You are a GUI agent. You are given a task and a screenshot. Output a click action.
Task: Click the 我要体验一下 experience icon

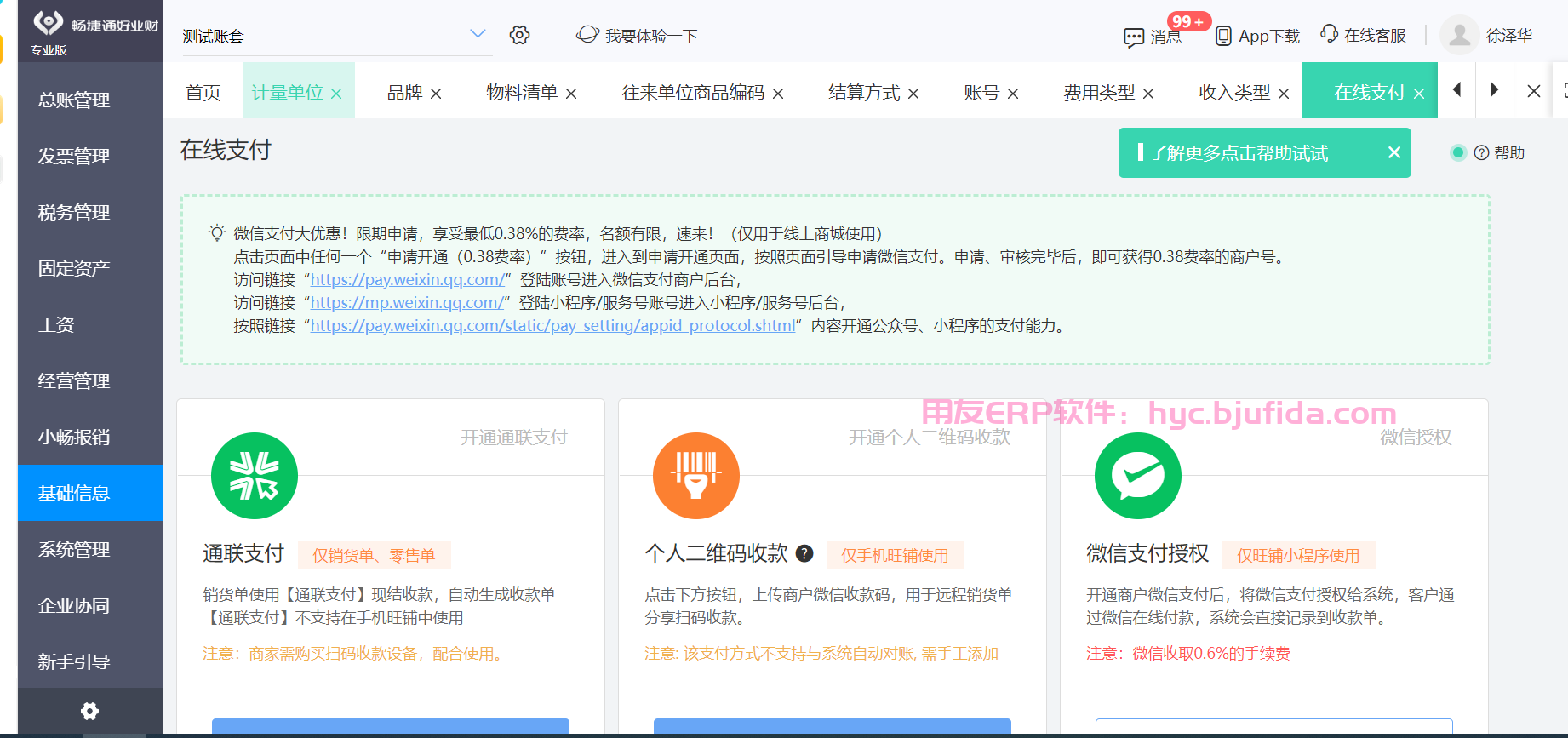[x=587, y=35]
